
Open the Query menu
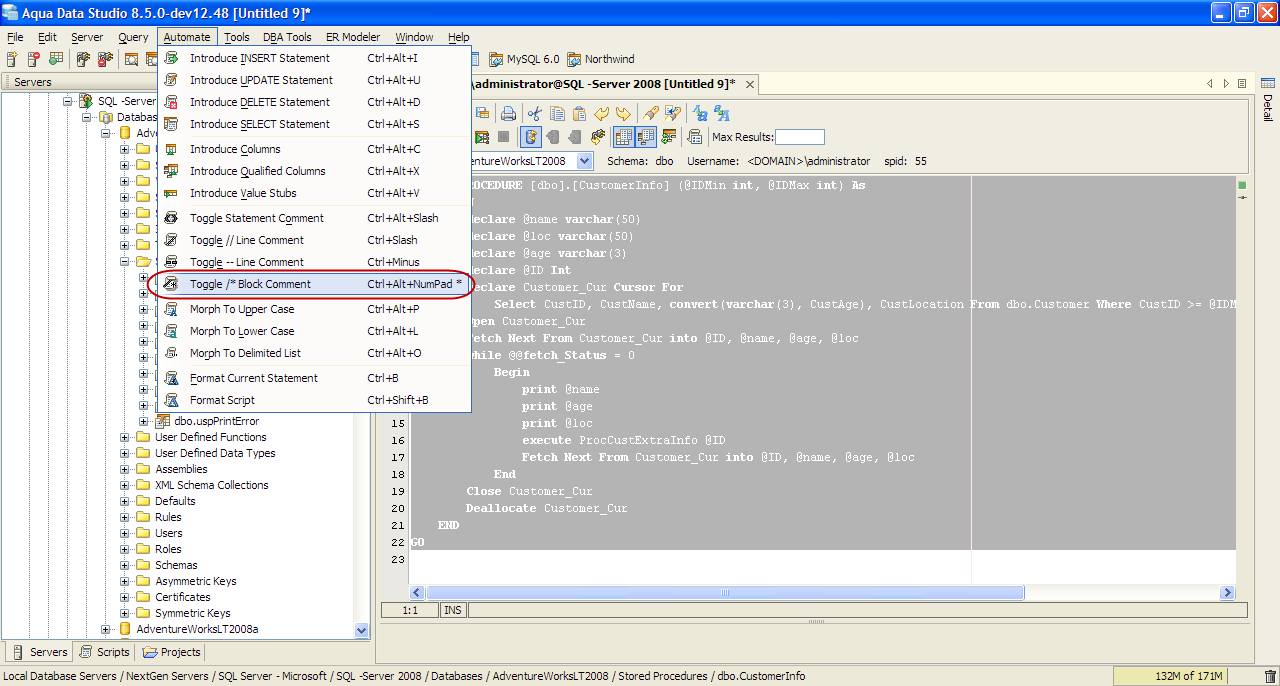[x=133, y=37]
